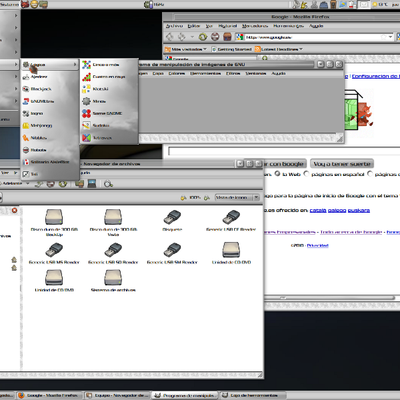Open Firefox back/forward history dropdown arrow

point(192,37)
